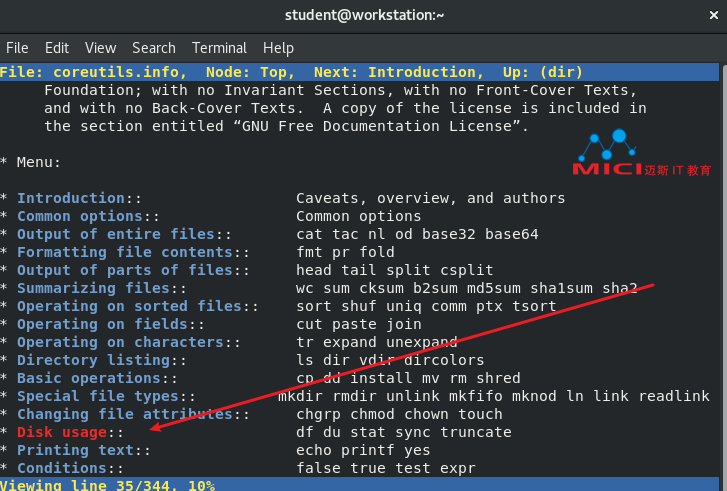Viewport: 727px width, 491px height.
Task: Follow the Operating on sorted files link
Action: click(x=129, y=306)
